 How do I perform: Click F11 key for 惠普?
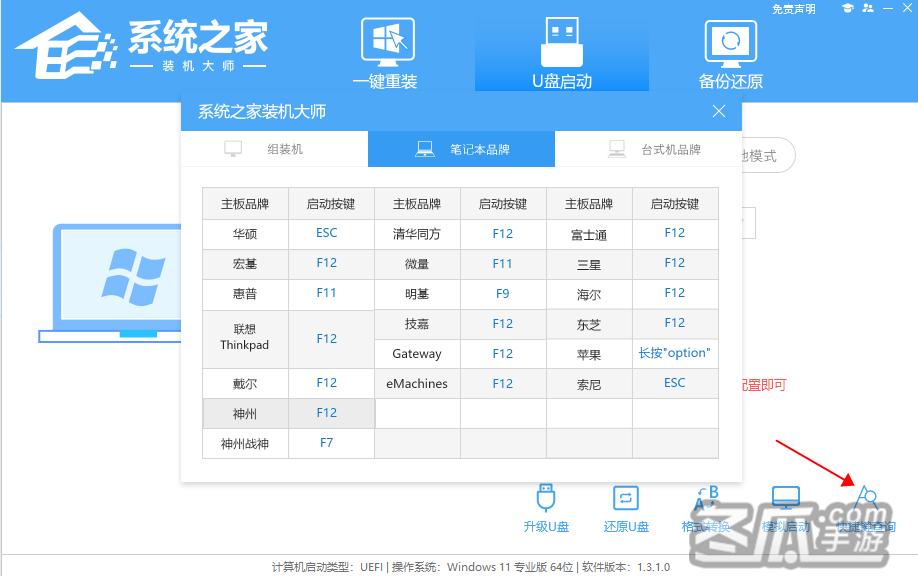click(327, 293)
